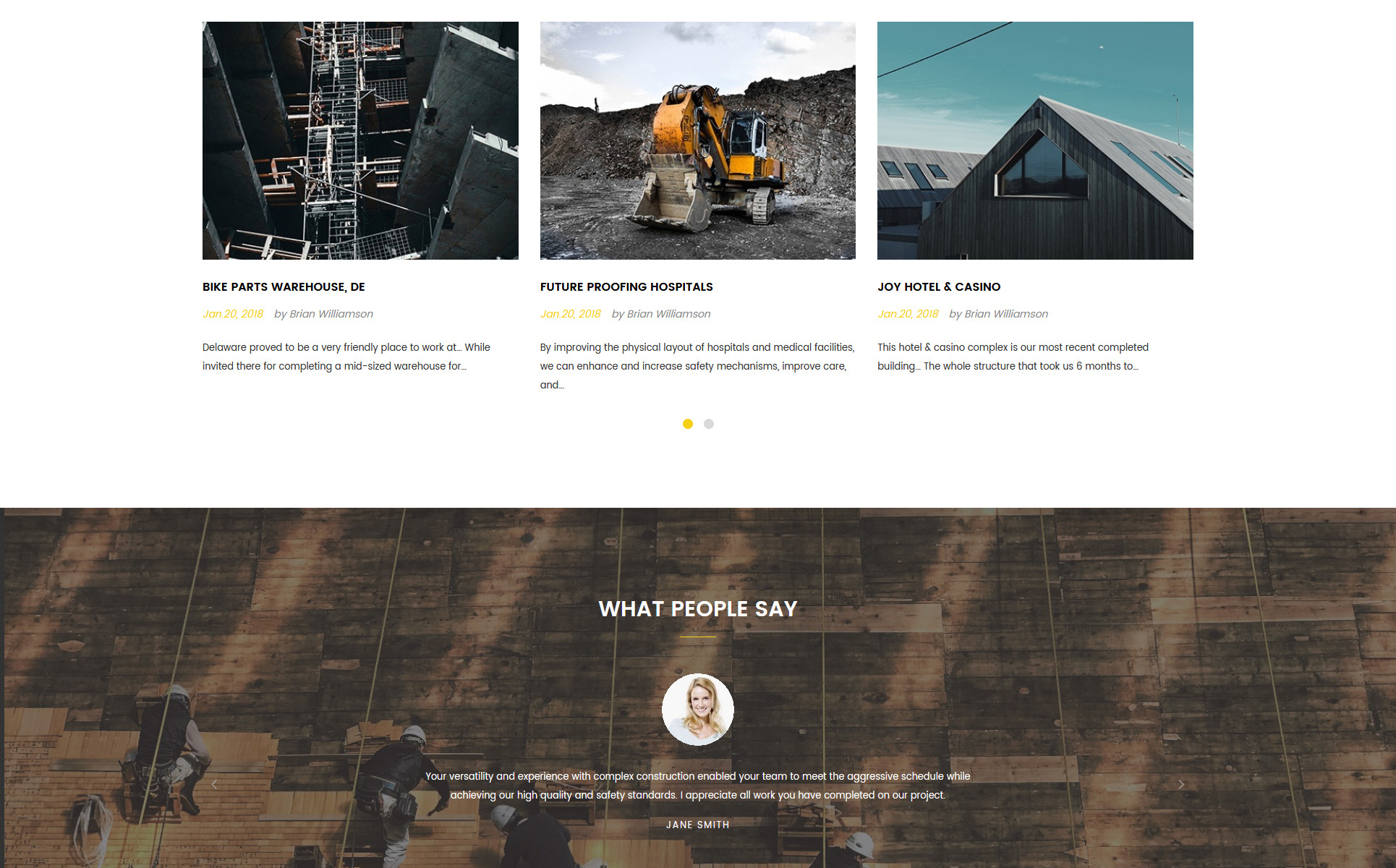Click the orange excavator thumbnail image
The width and height of the screenshot is (1396, 868).
point(698,140)
